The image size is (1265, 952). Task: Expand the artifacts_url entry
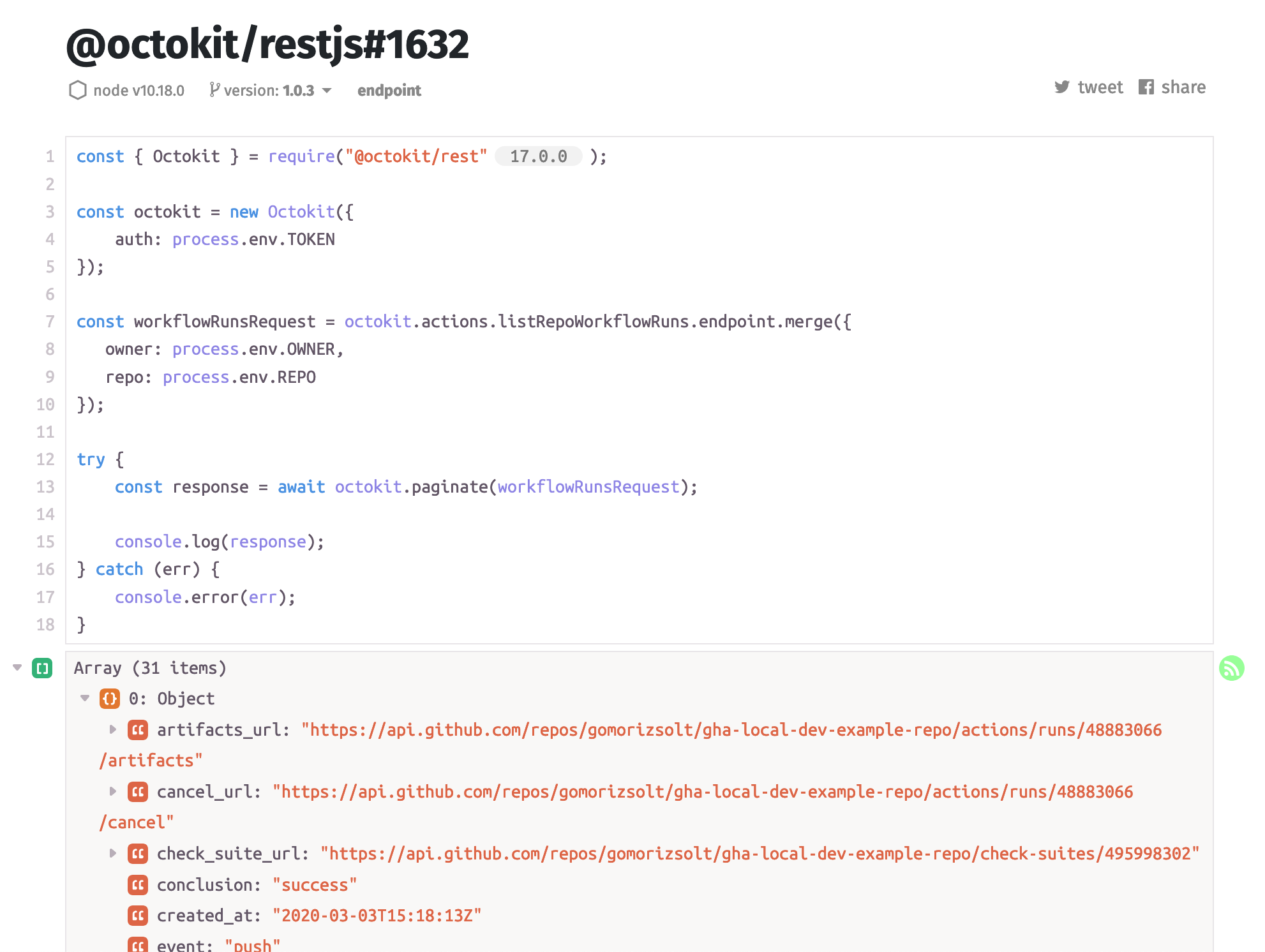[x=112, y=730]
